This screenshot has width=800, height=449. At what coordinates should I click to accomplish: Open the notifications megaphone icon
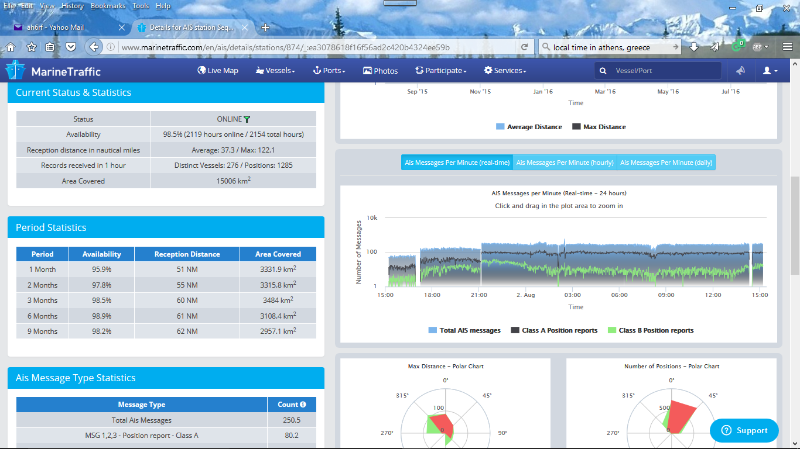pos(740,71)
